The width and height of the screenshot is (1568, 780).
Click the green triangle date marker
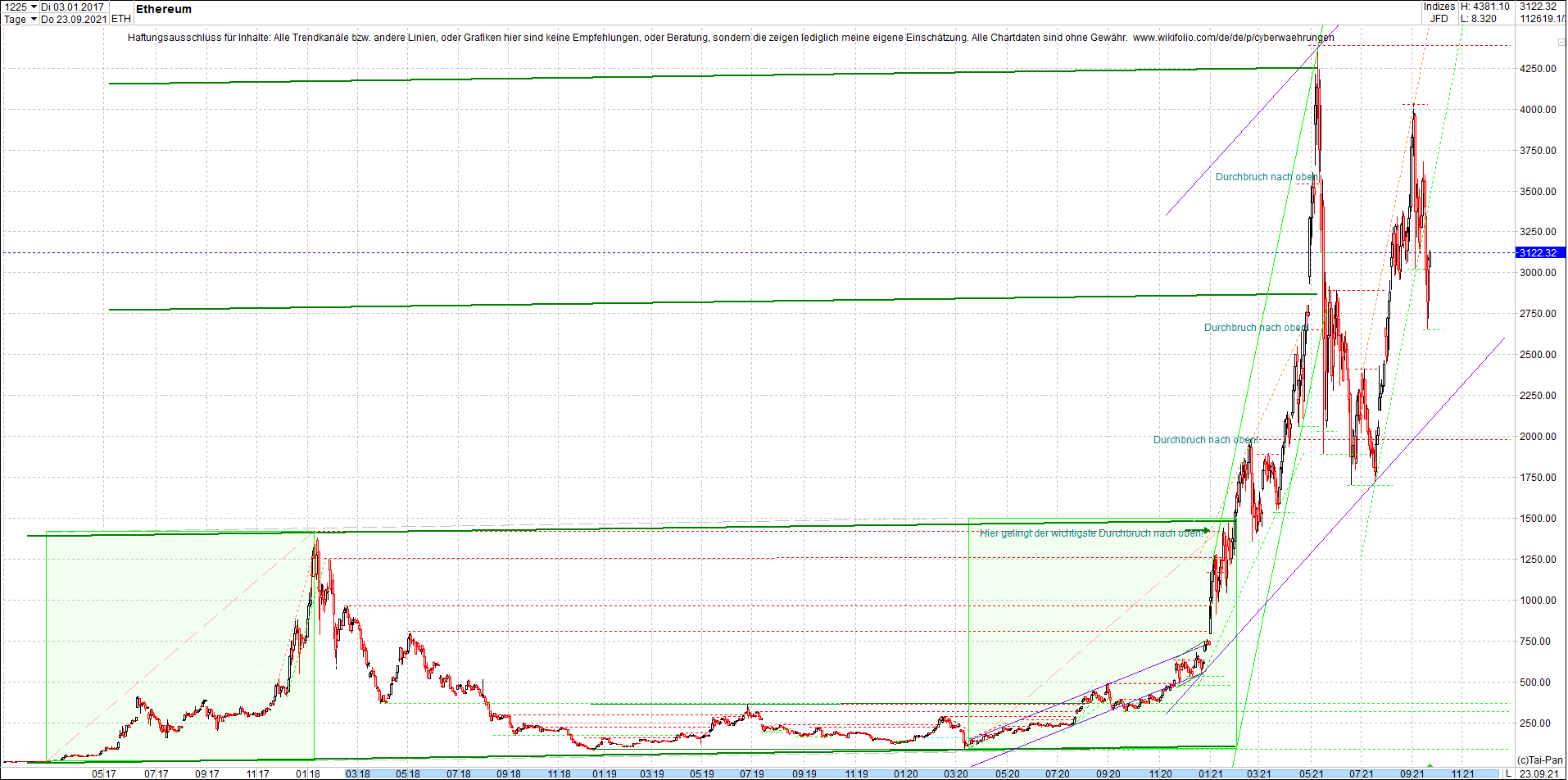coord(1430,764)
